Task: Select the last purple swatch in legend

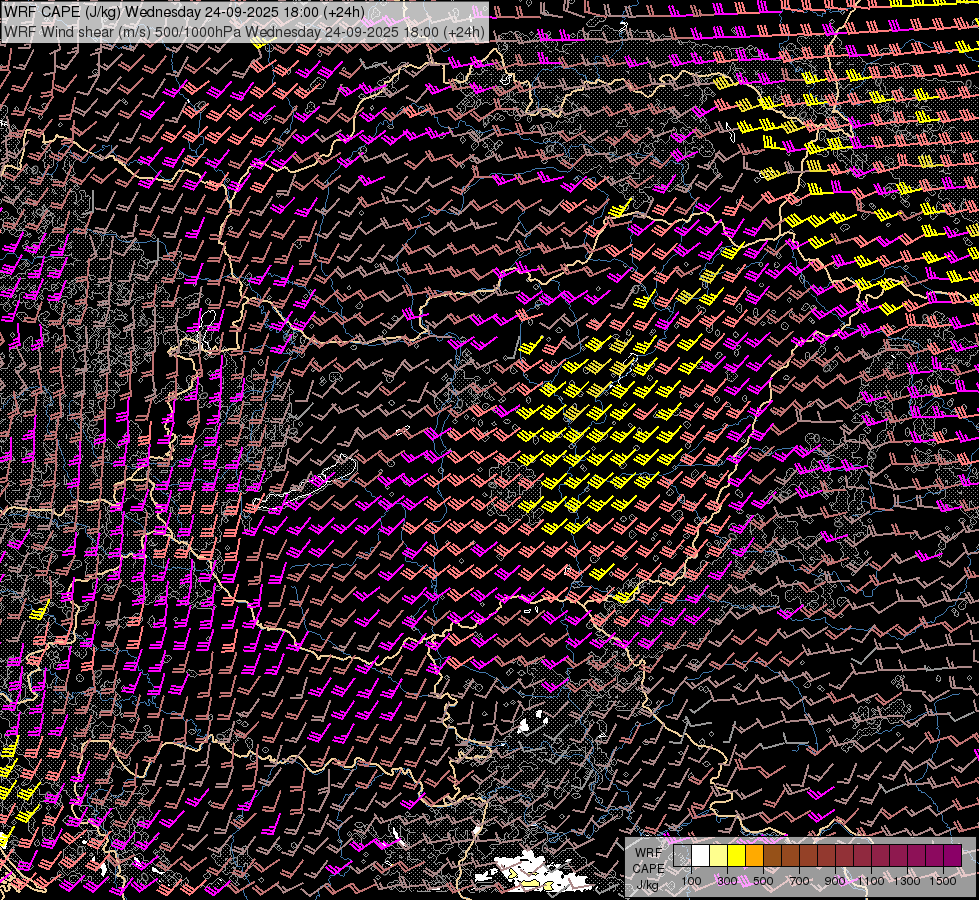Action: pyautogui.click(x=951, y=856)
